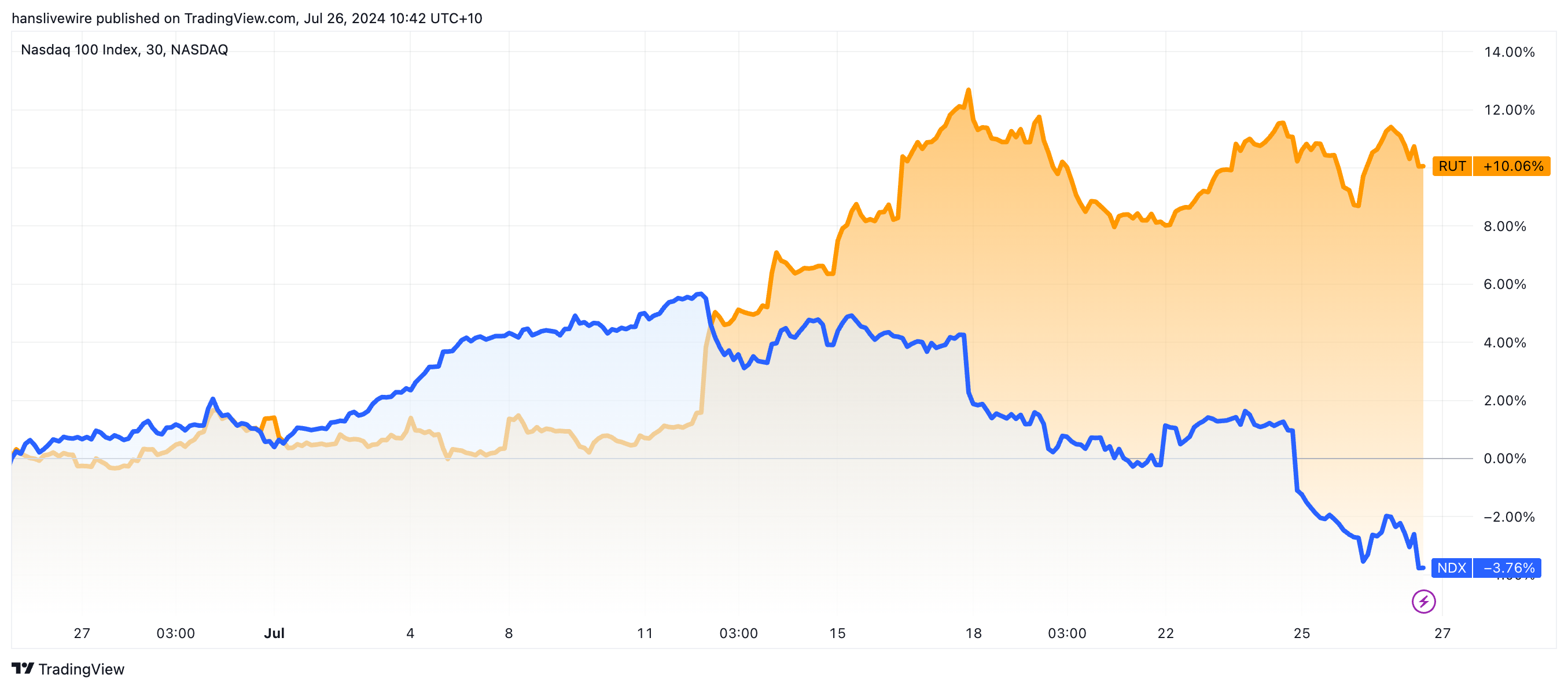Click date marker 11 on time axis
Viewport: 1568px width, 689px height.
645,633
